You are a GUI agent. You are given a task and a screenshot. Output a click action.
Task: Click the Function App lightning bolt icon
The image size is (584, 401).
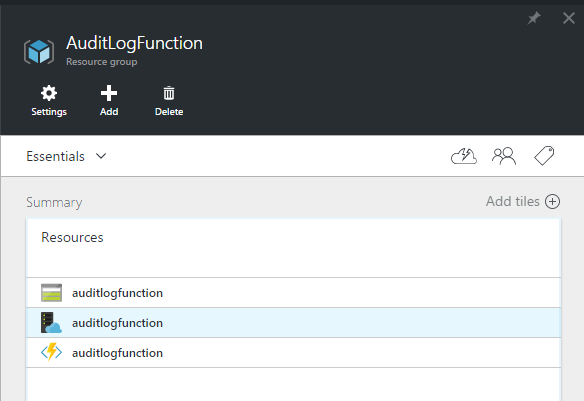tap(51, 352)
